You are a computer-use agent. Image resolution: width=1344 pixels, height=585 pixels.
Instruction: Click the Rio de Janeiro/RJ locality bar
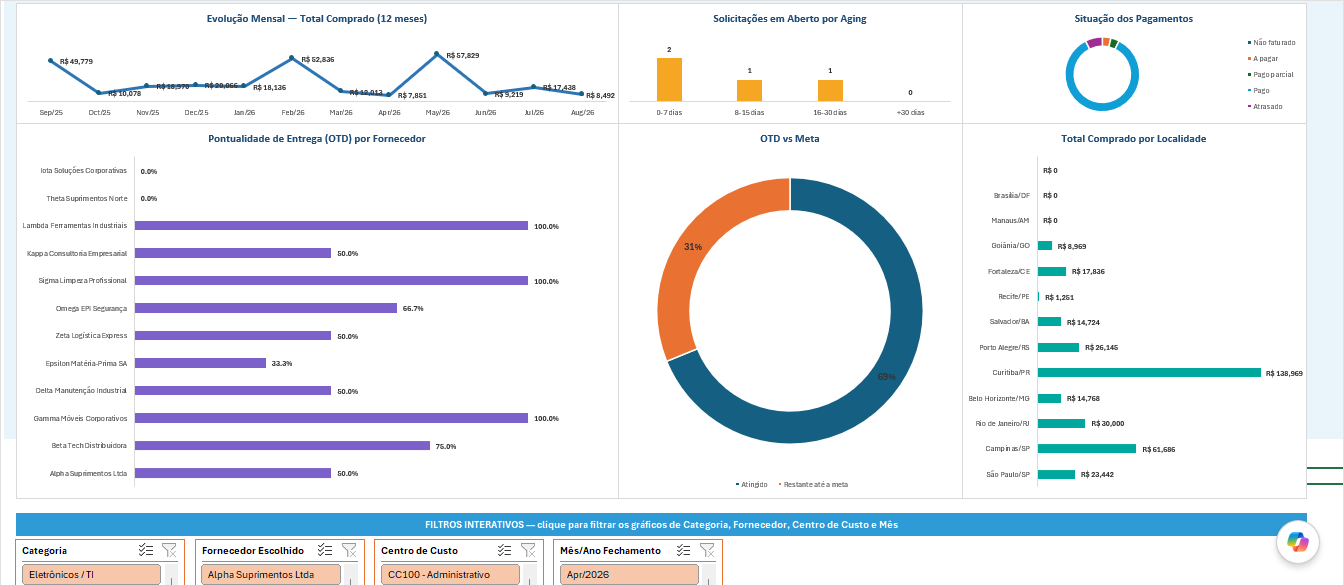1061,424
